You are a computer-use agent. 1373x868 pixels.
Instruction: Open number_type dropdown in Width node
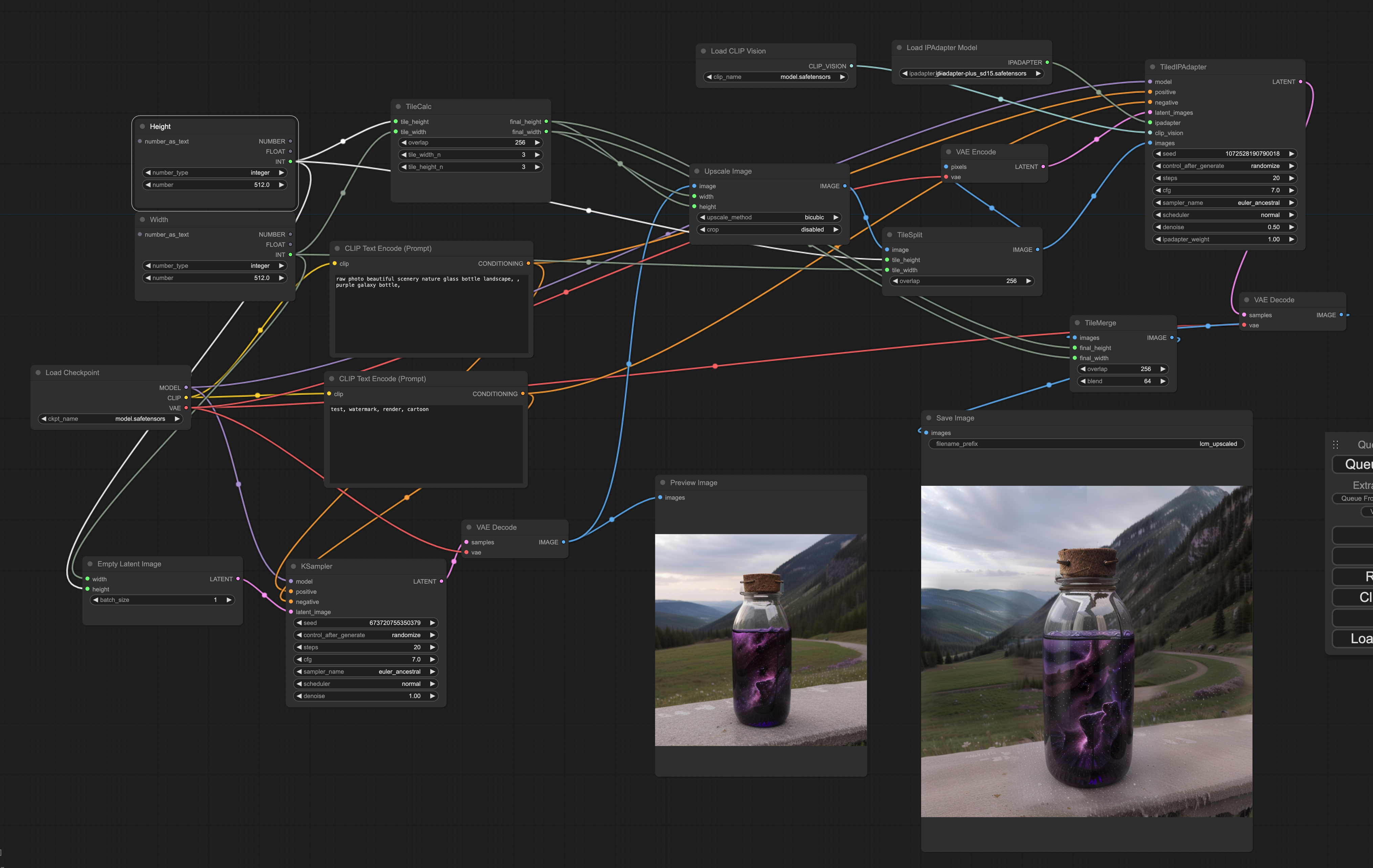point(214,266)
